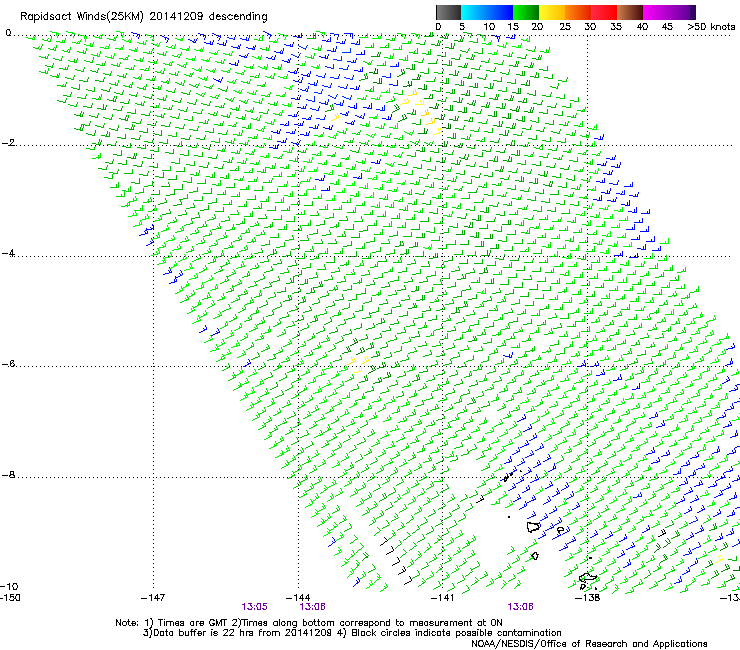Click the '13:06' time marker under -144

[x=312, y=607]
